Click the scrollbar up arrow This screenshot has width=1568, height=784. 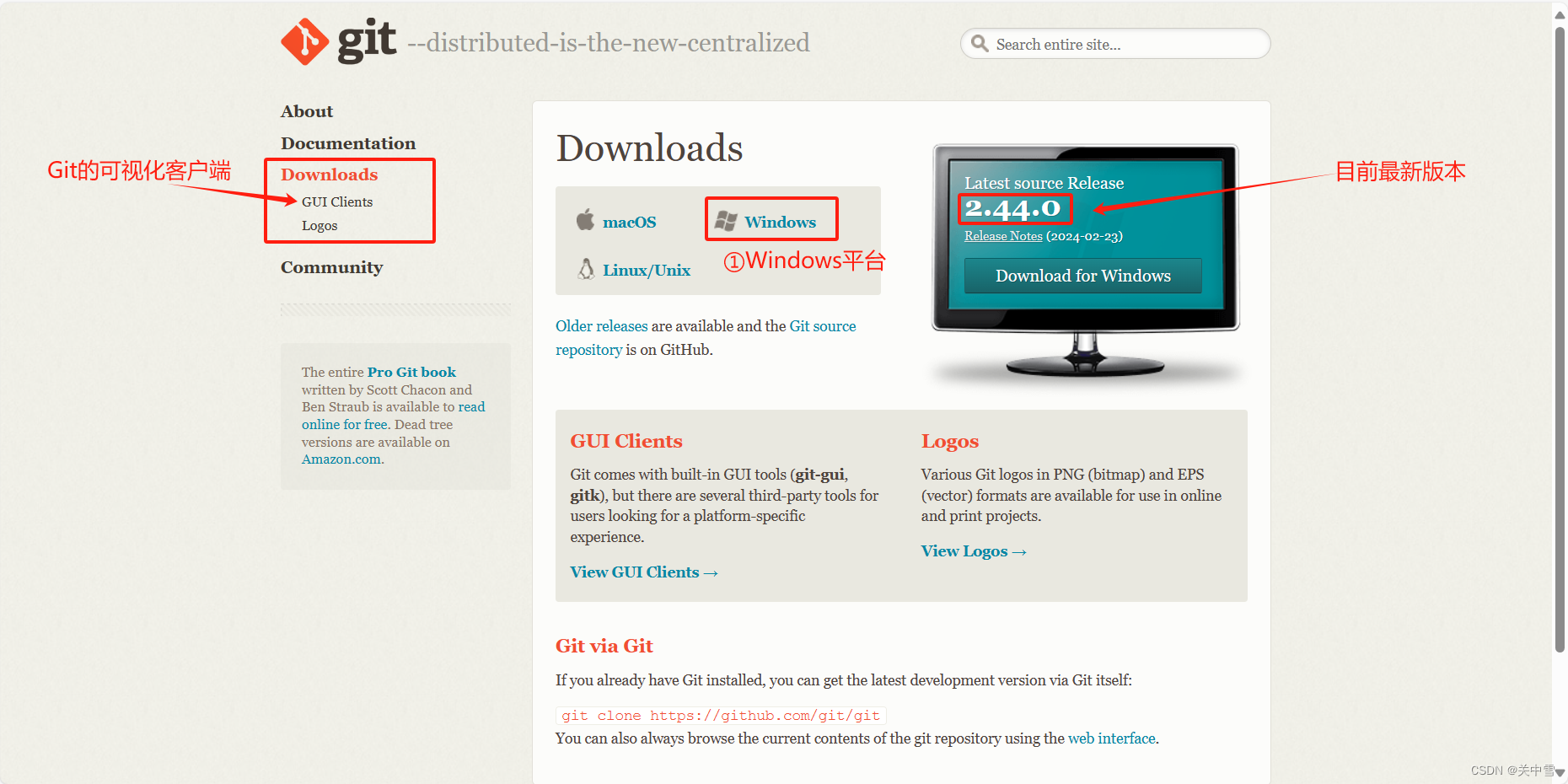[1560, 14]
